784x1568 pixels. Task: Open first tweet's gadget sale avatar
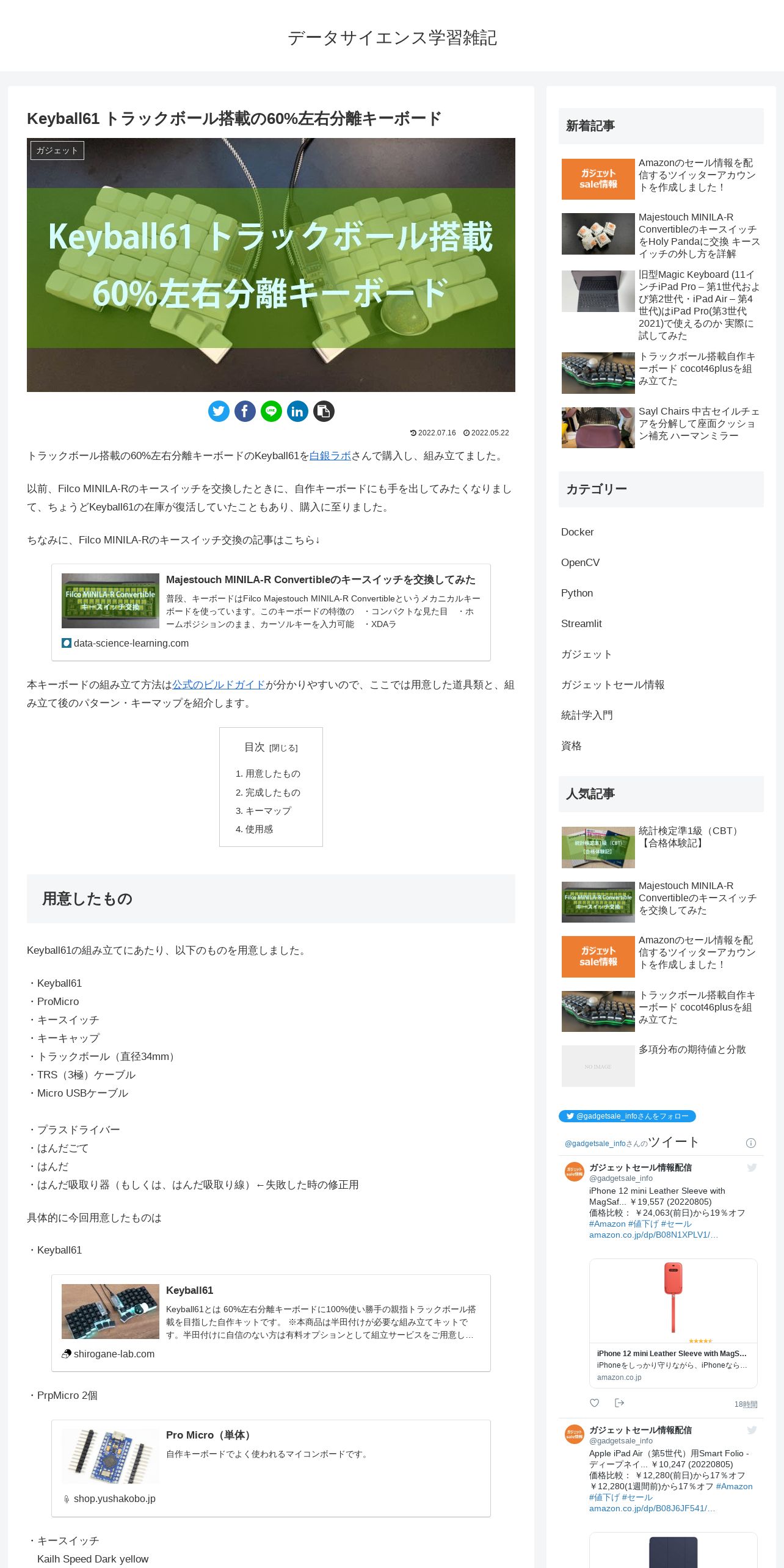[x=575, y=1172]
